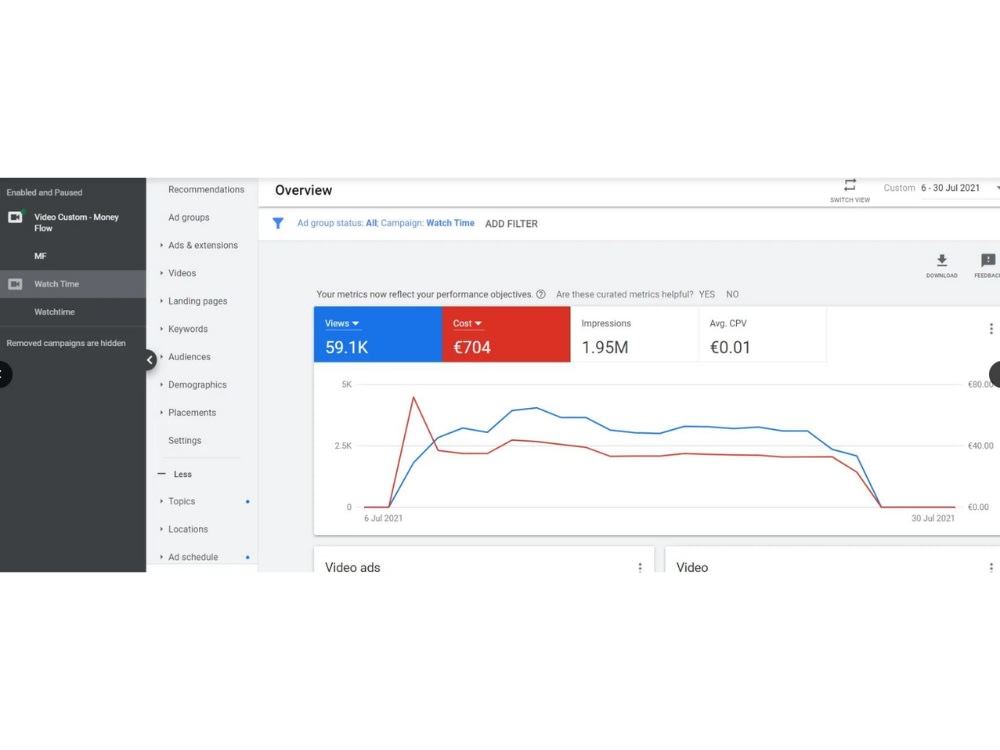Viewport: 1000px width, 750px height.
Task: Open Ad groups in the page menu
Action: point(189,217)
